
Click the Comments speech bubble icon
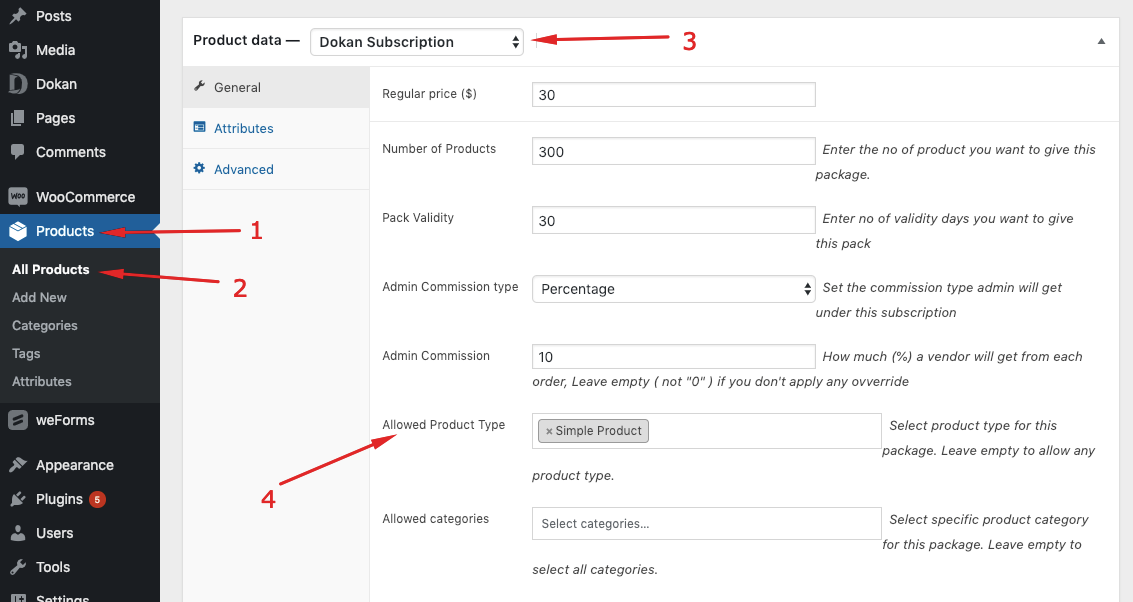point(18,152)
